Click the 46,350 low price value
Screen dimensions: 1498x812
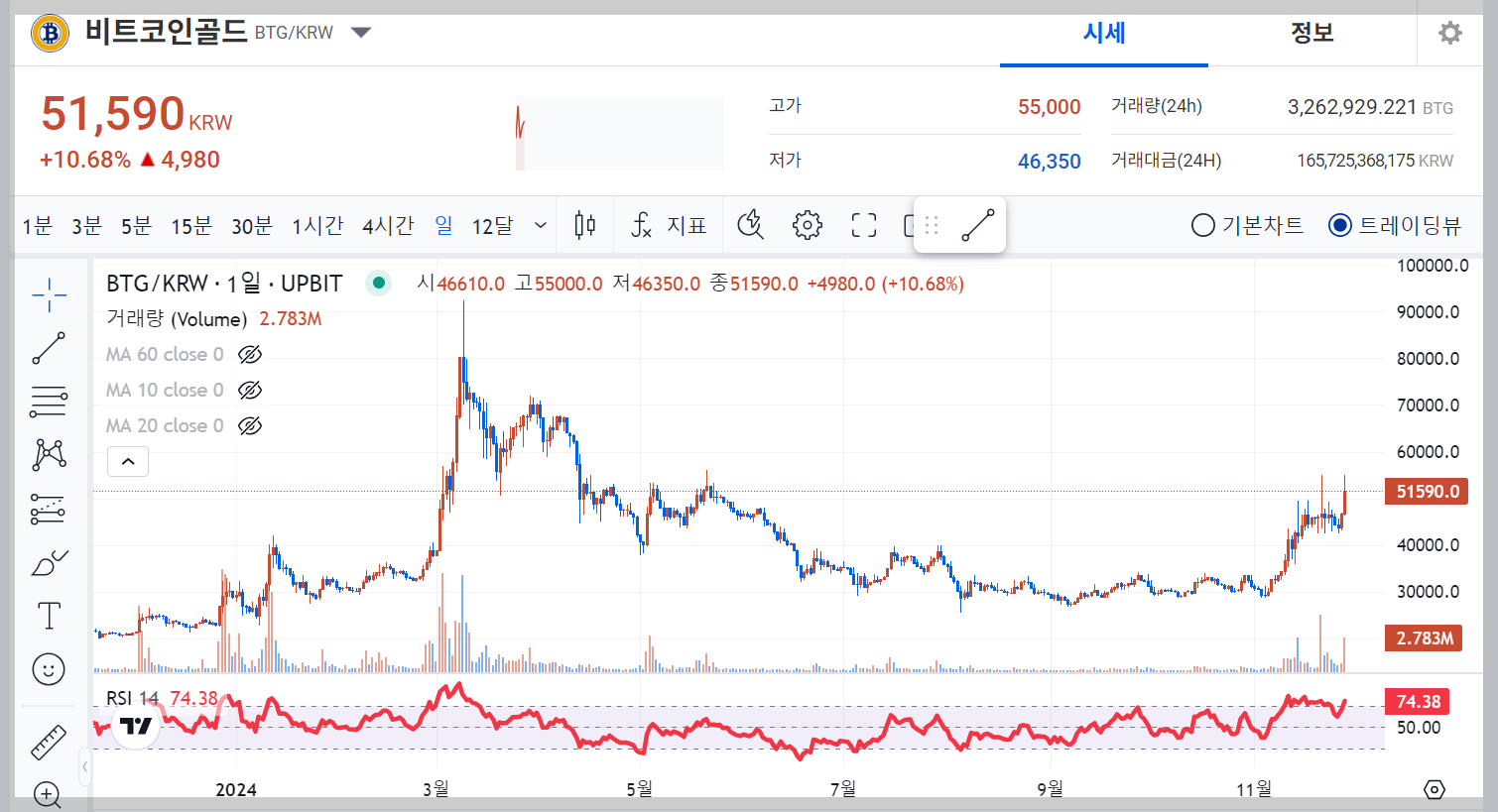[x=1049, y=162]
